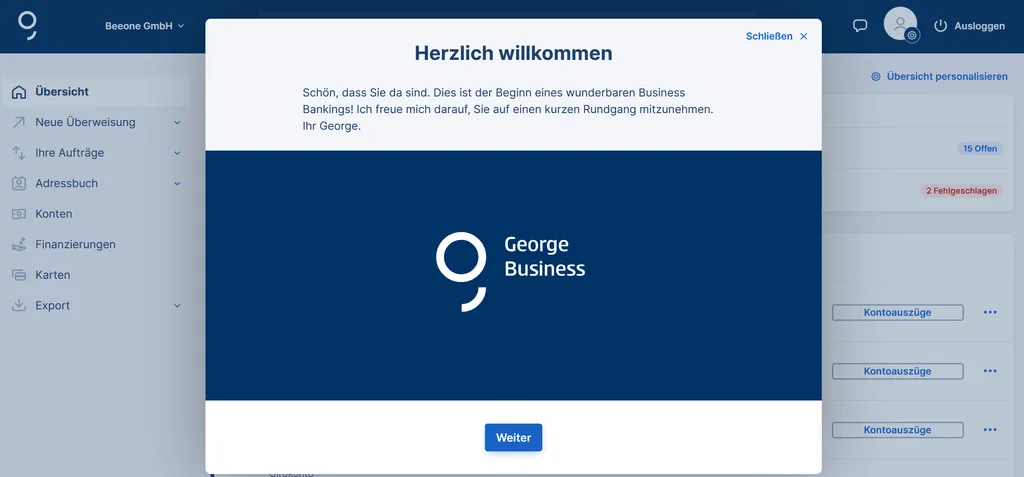Click the George logo in the header
1024x477 pixels.
(x=27, y=25)
